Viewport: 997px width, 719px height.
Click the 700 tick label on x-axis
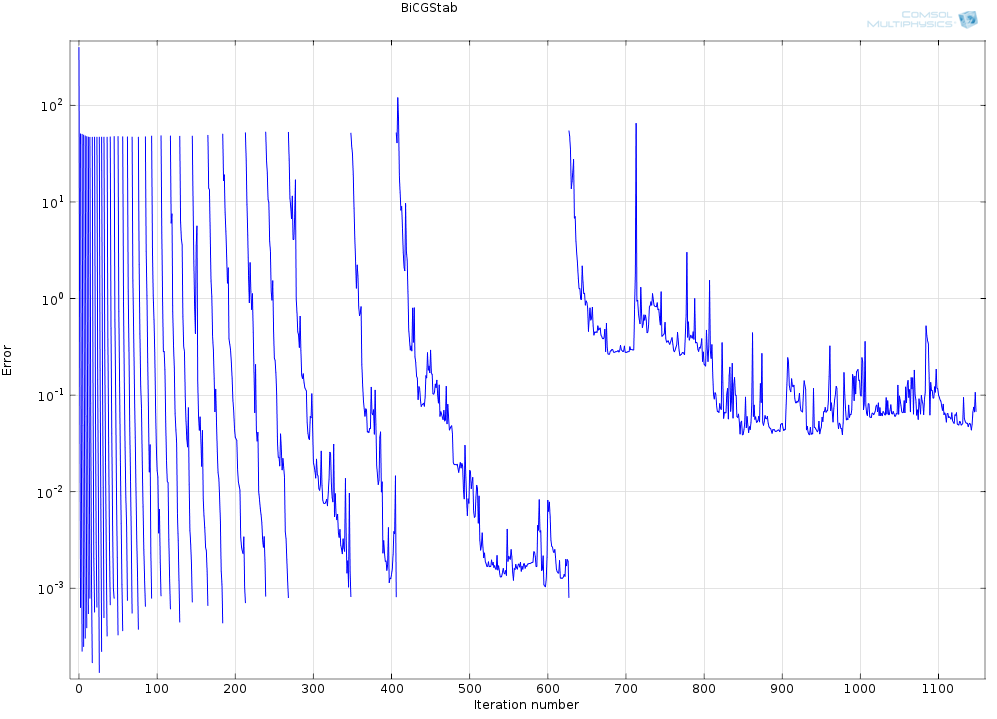click(626, 689)
